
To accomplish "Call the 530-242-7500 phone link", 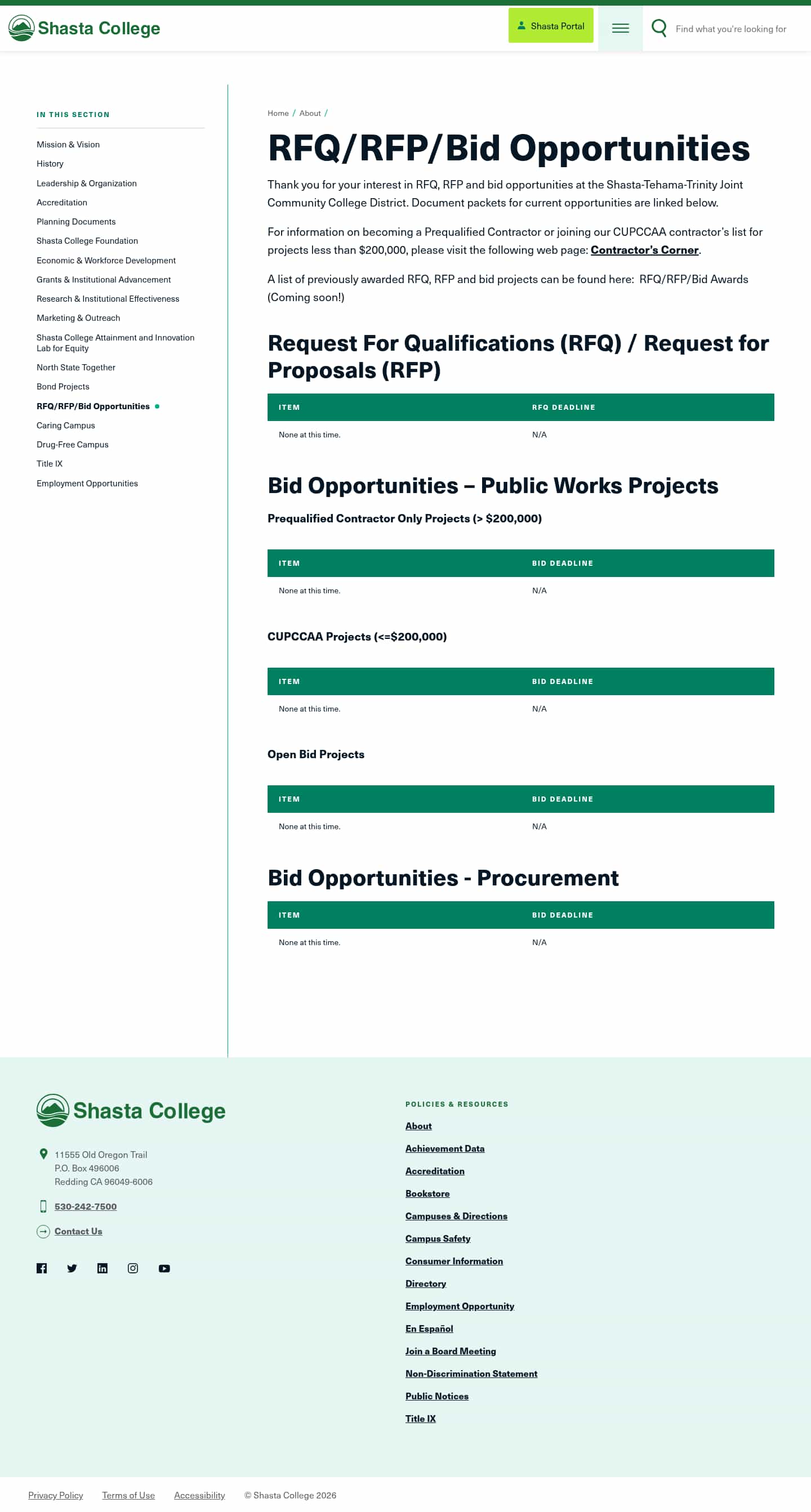I will tap(86, 1206).
